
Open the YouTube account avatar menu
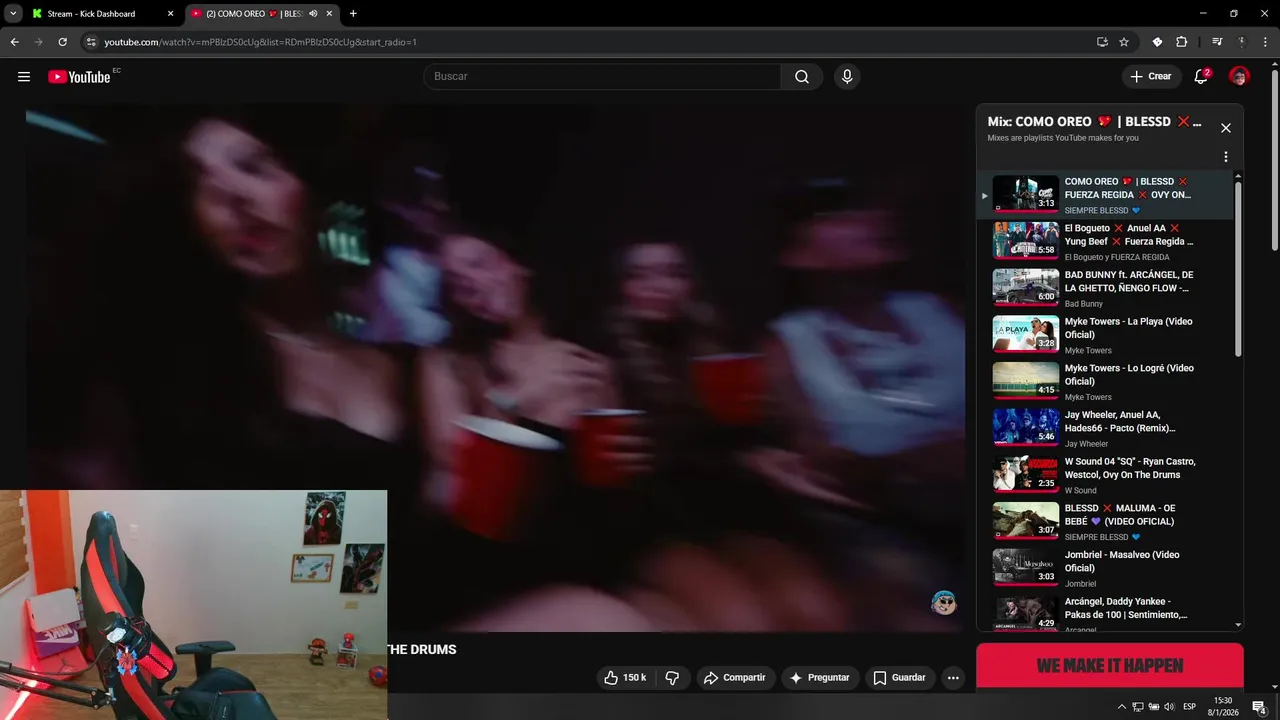pyautogui.click(x=1239, y=77)
